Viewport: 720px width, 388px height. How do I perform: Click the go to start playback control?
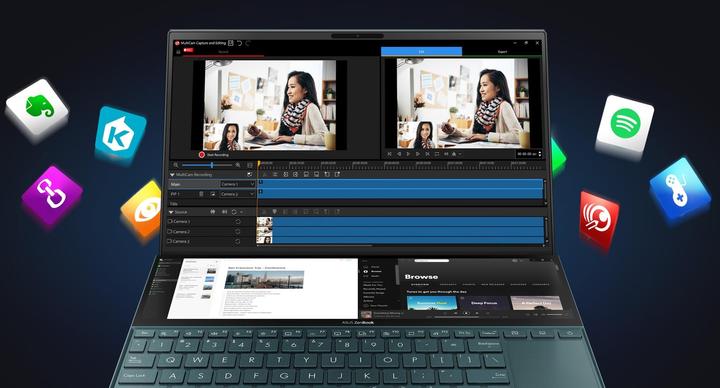click(389, 154)
